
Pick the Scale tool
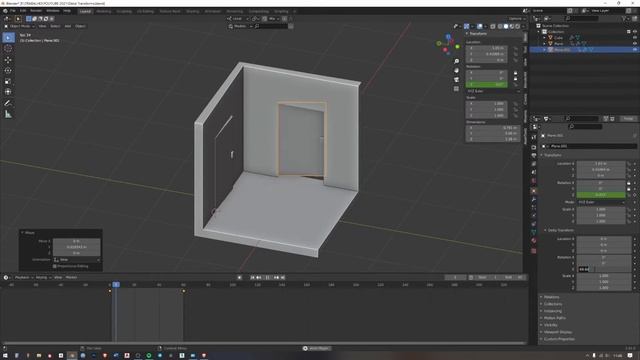click(x=8, y=81)
